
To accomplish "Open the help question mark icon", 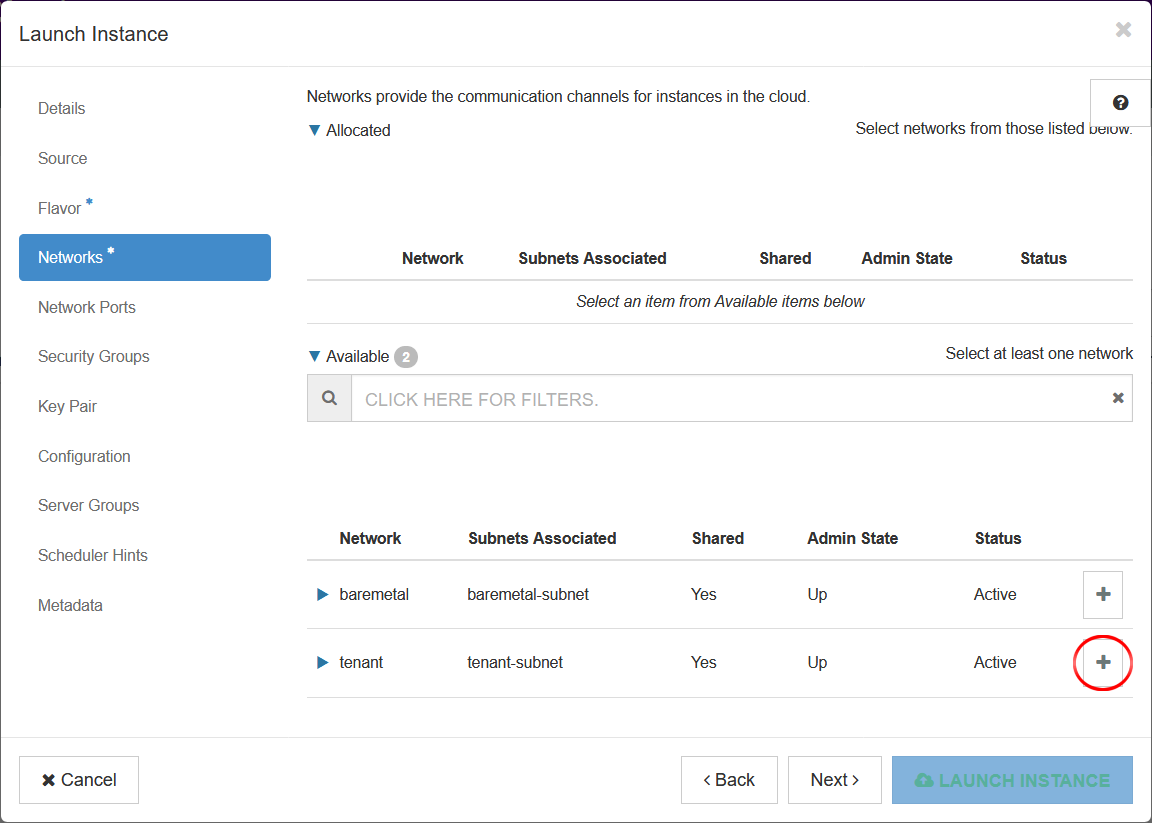I will [1120, 103].
